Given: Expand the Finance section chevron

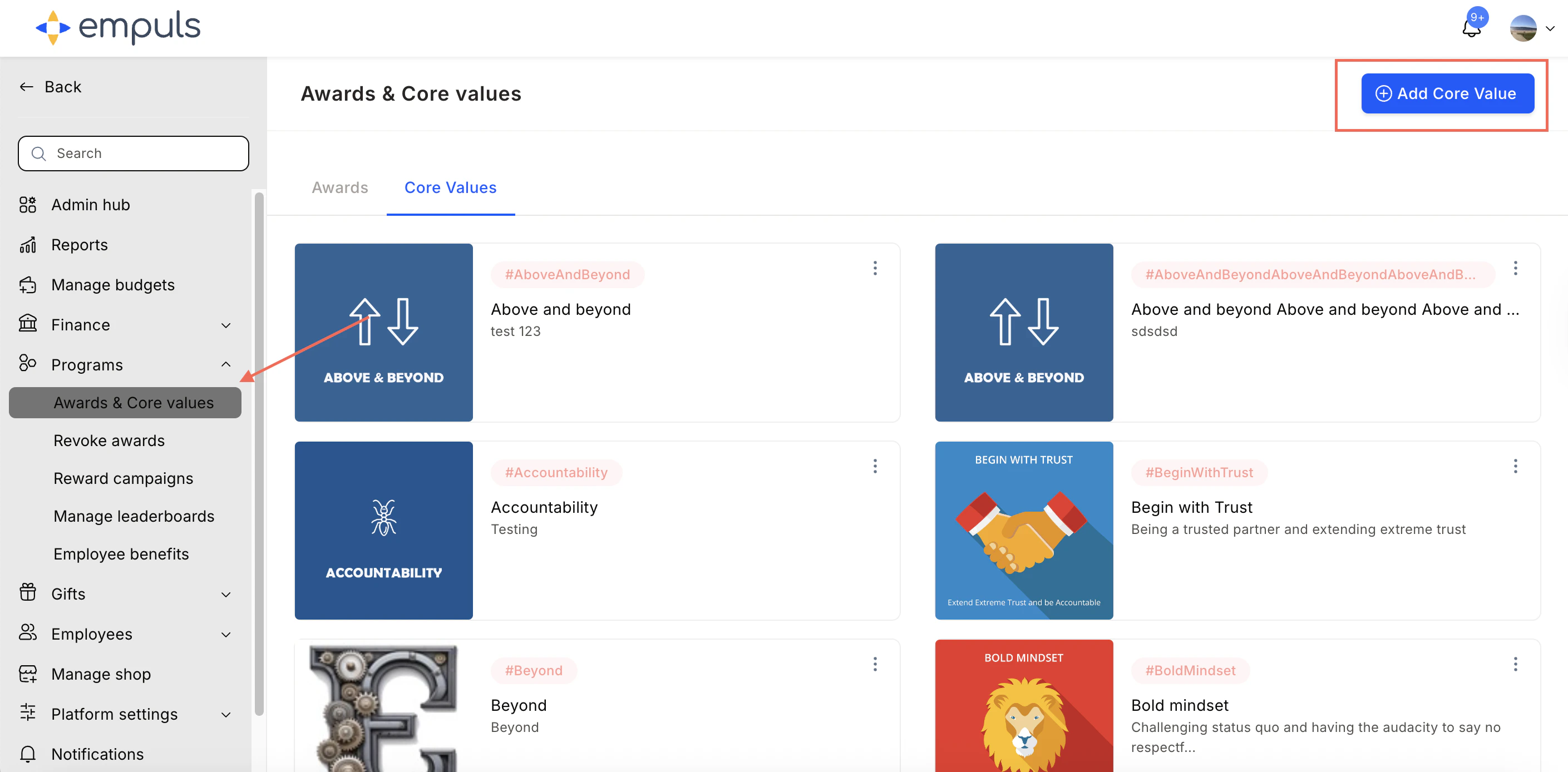Looking at the screenshot, I should (226, 325).
